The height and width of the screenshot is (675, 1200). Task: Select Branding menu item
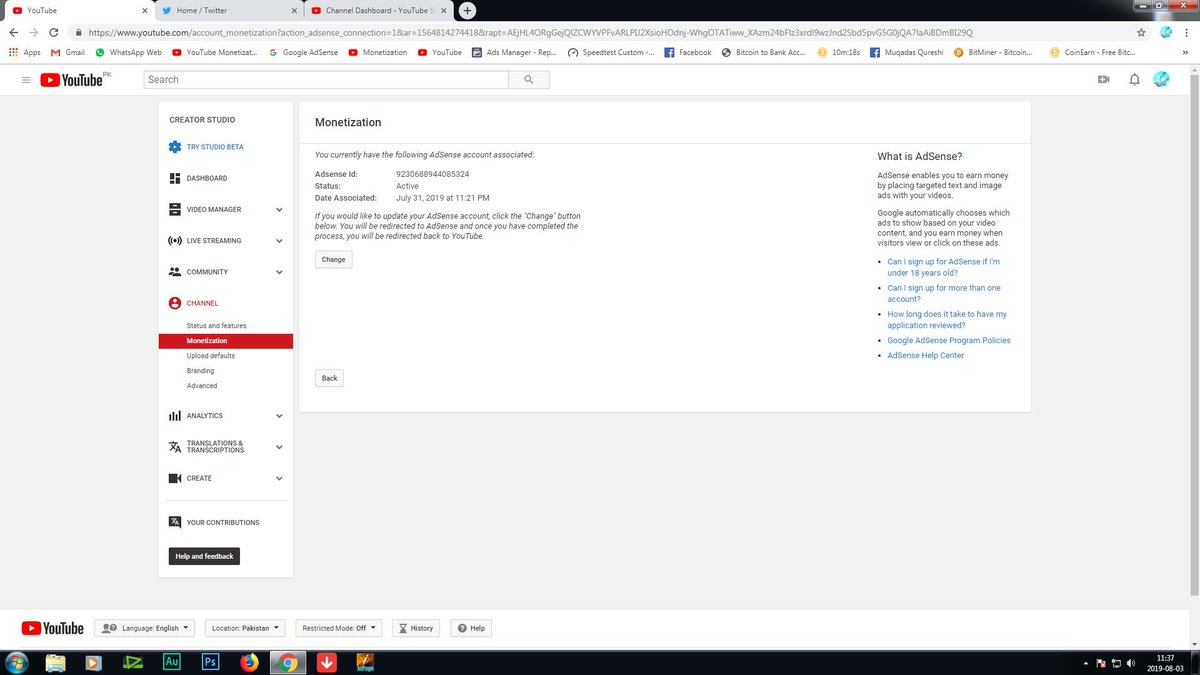coord(200,371)
